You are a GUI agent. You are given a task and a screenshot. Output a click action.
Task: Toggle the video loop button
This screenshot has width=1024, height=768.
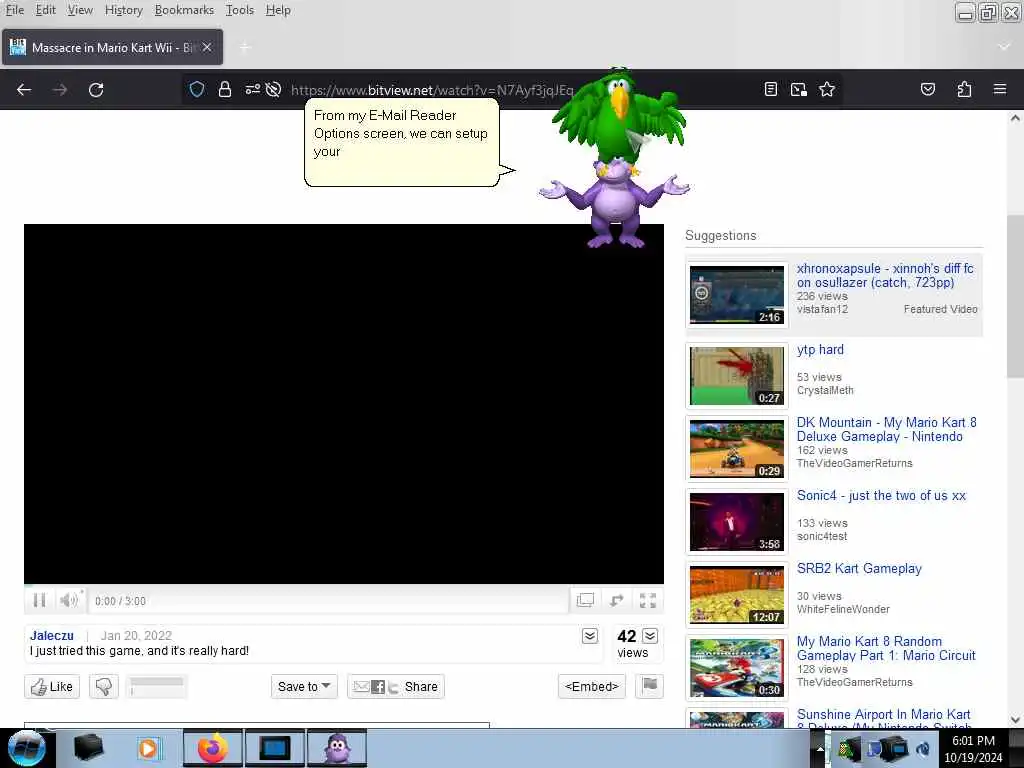(616, 600)
